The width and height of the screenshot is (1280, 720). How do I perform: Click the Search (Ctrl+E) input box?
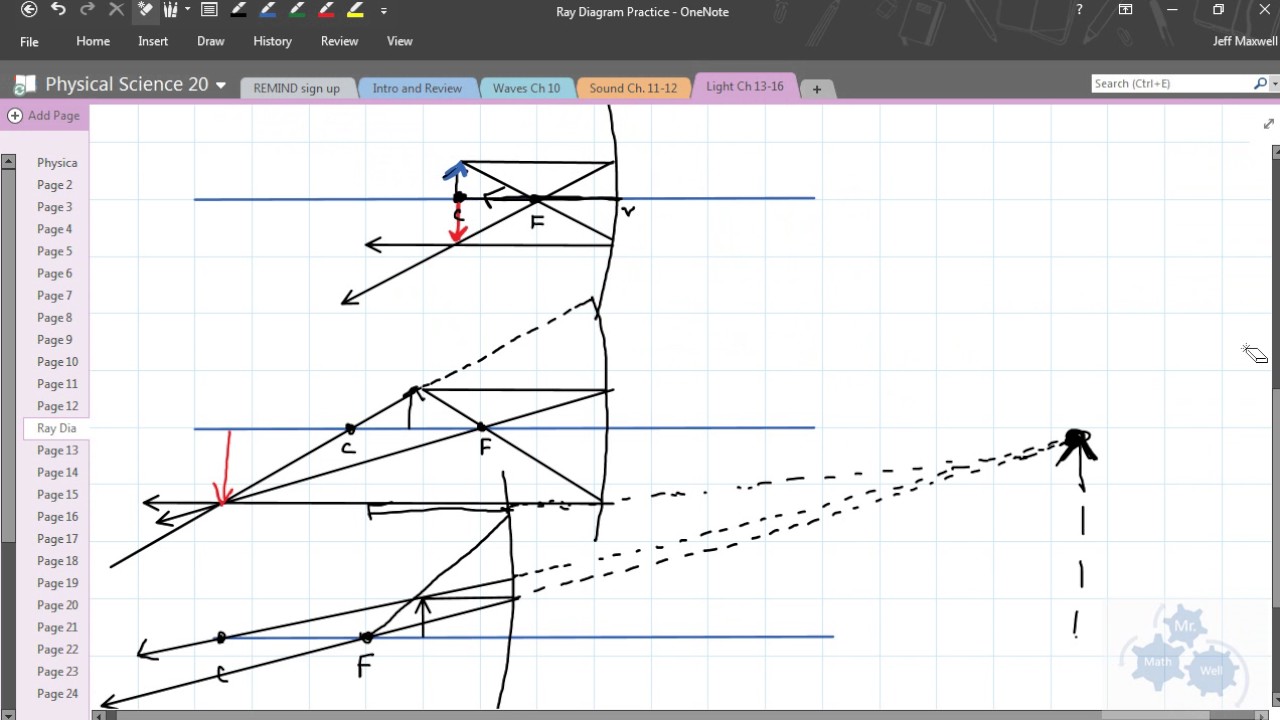(1170, 84)
